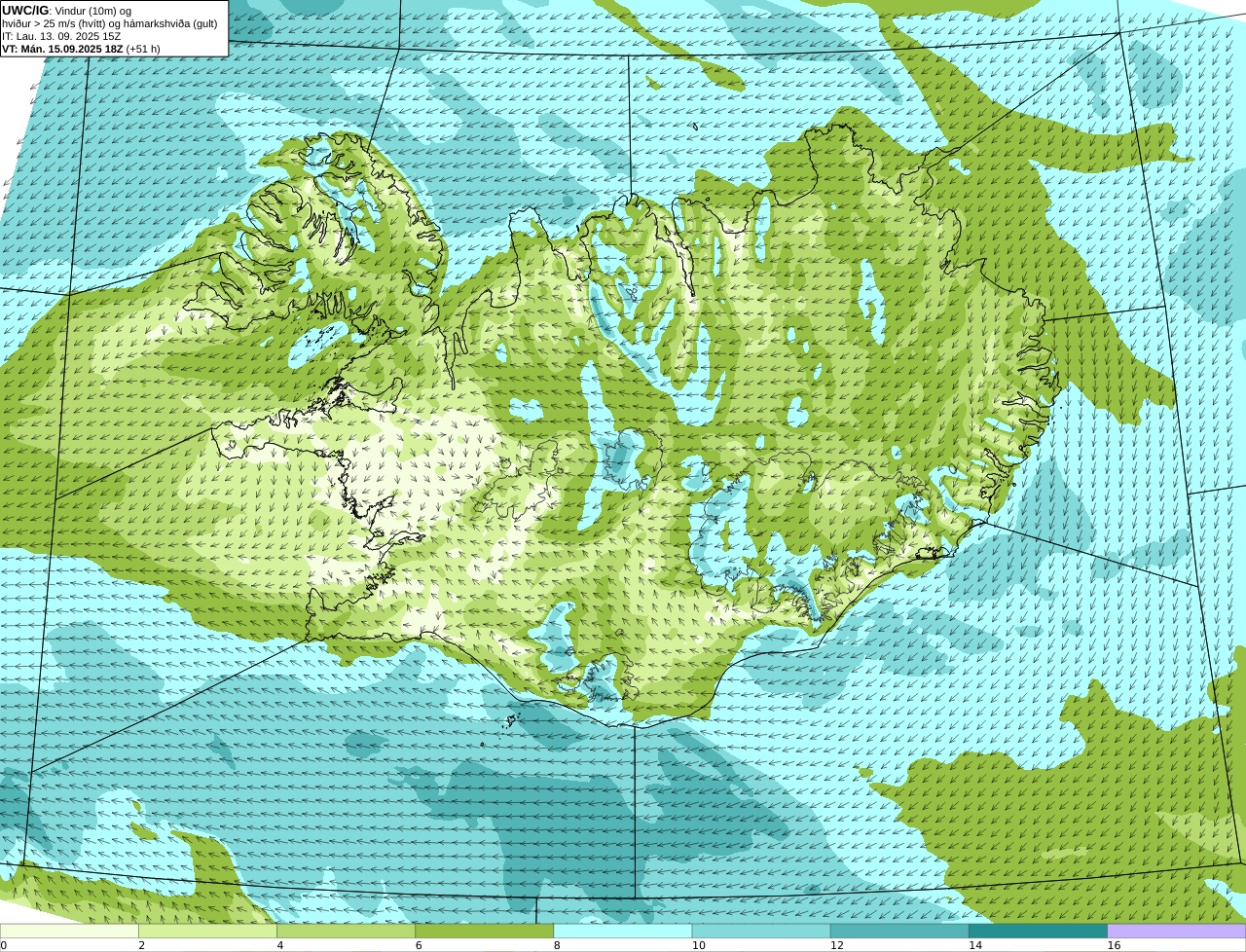The height and width of the screenshot is (952, 1246).
Task: Click the legend scale label '4'
Action: 280,945
